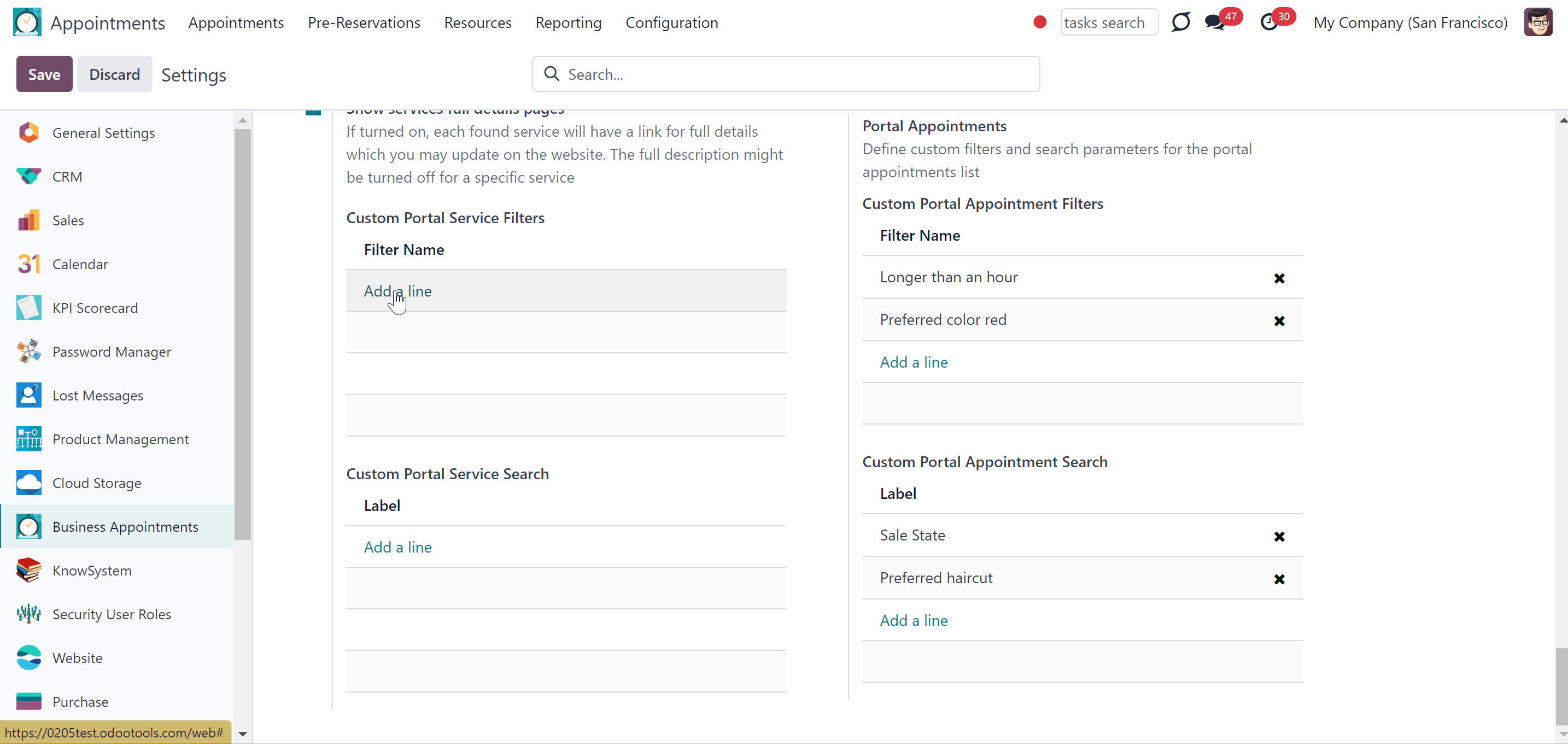Screen dimensions: 1568x744
Task: Open the CRM handshake icon
Action: click(28, 177)
